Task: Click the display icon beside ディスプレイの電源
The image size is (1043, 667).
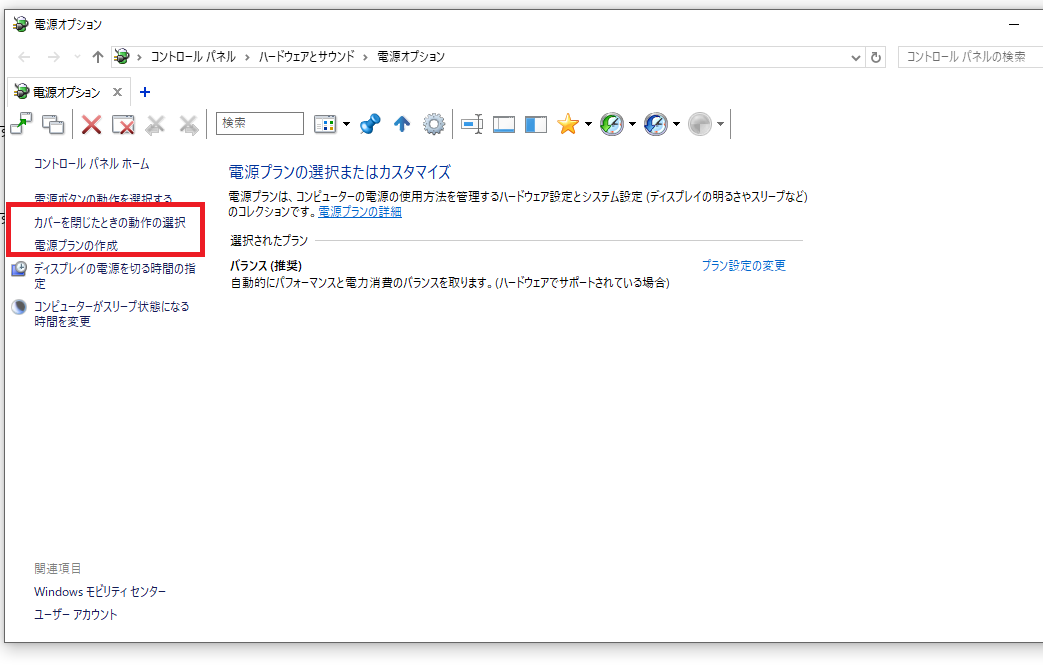Action: coord(19,269)
